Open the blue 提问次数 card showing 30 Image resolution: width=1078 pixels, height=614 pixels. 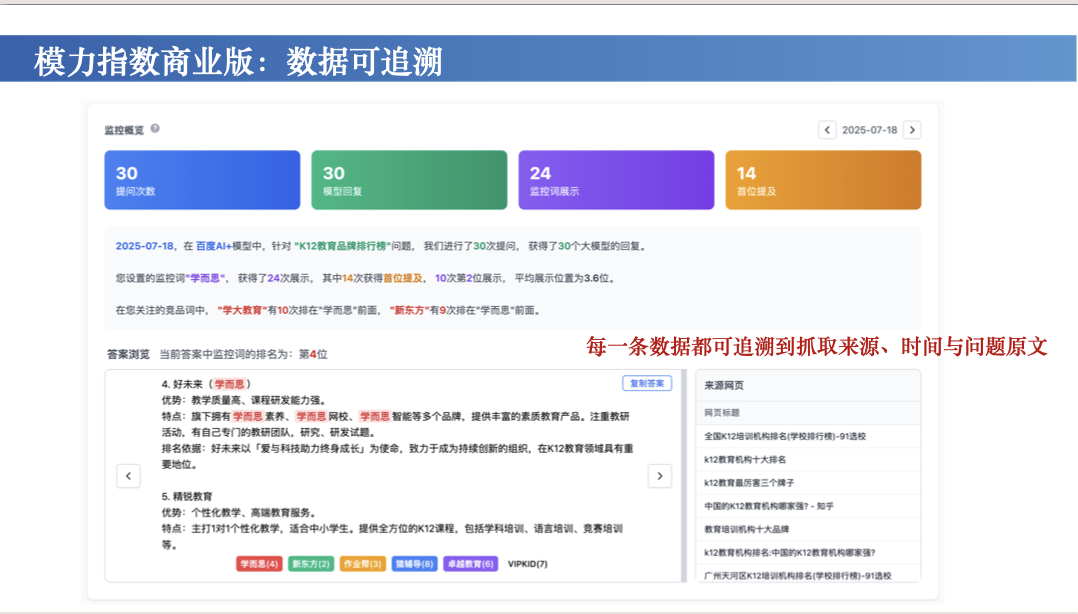(202, 180)
